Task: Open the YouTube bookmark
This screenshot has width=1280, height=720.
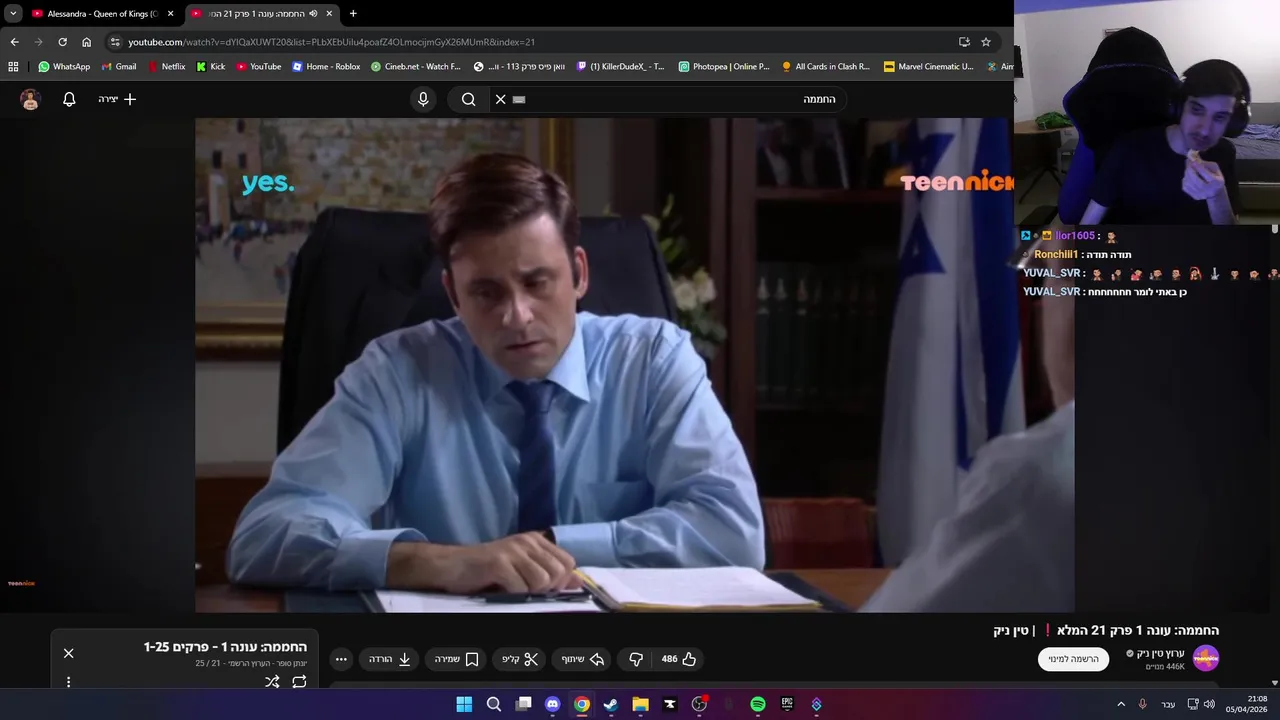Action: (259, 67)
